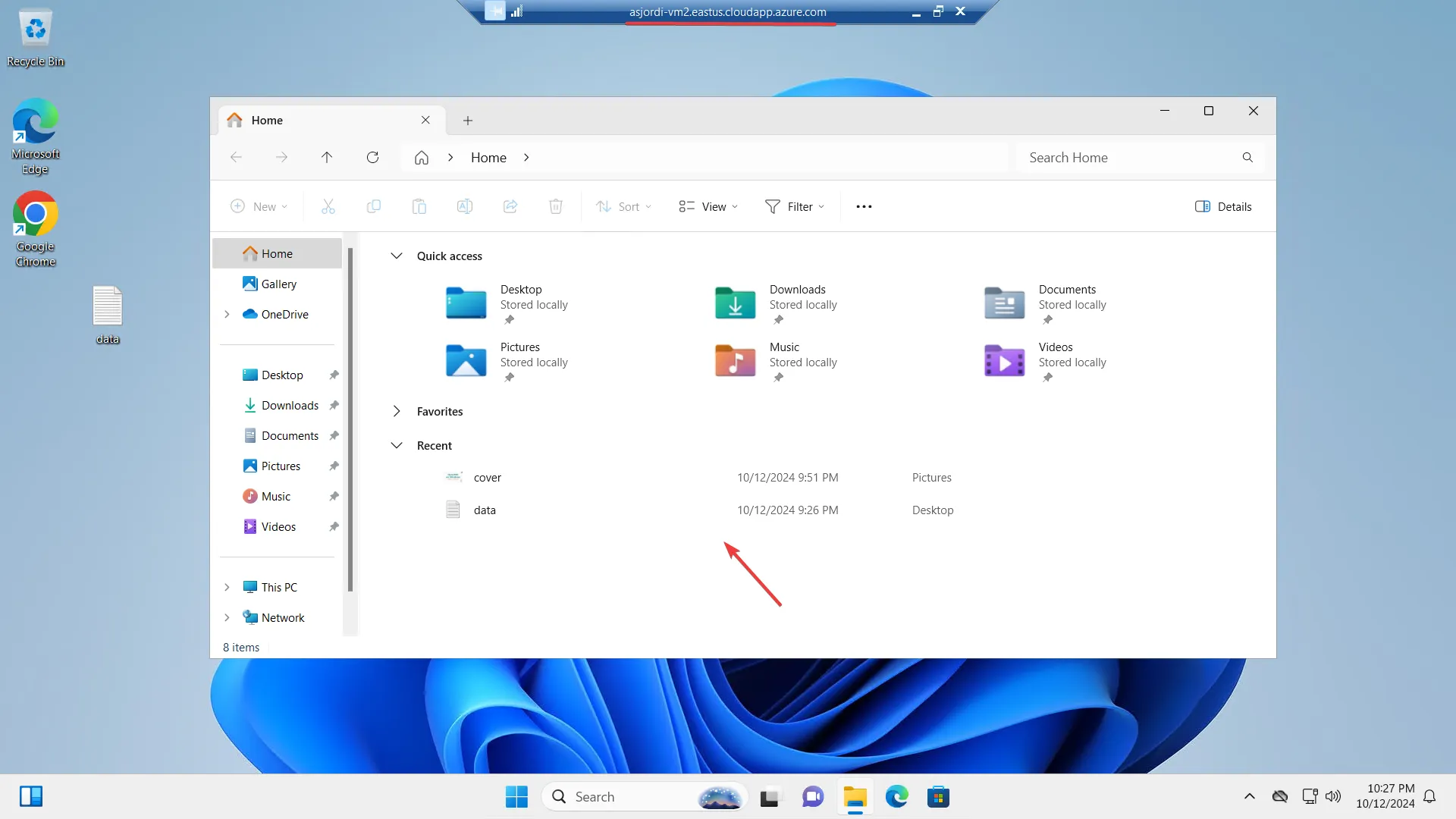Select Music in the navigation pane
1456x819 pixels.
(x=277, y=496)
